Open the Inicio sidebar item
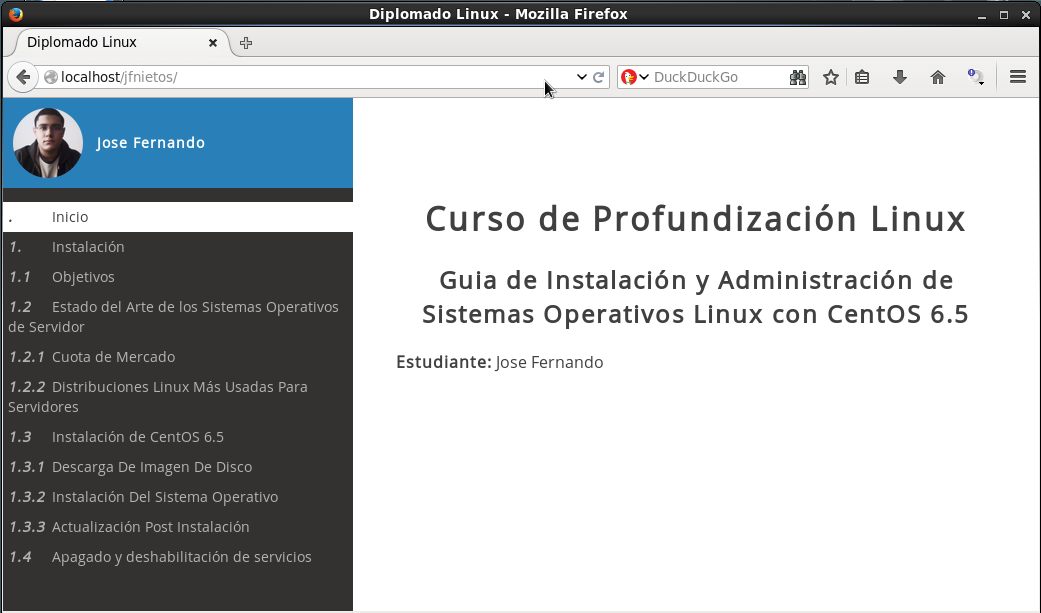The height and width of the screenshot is (613, 1041). pyautogui.click(x=70, y=217)
